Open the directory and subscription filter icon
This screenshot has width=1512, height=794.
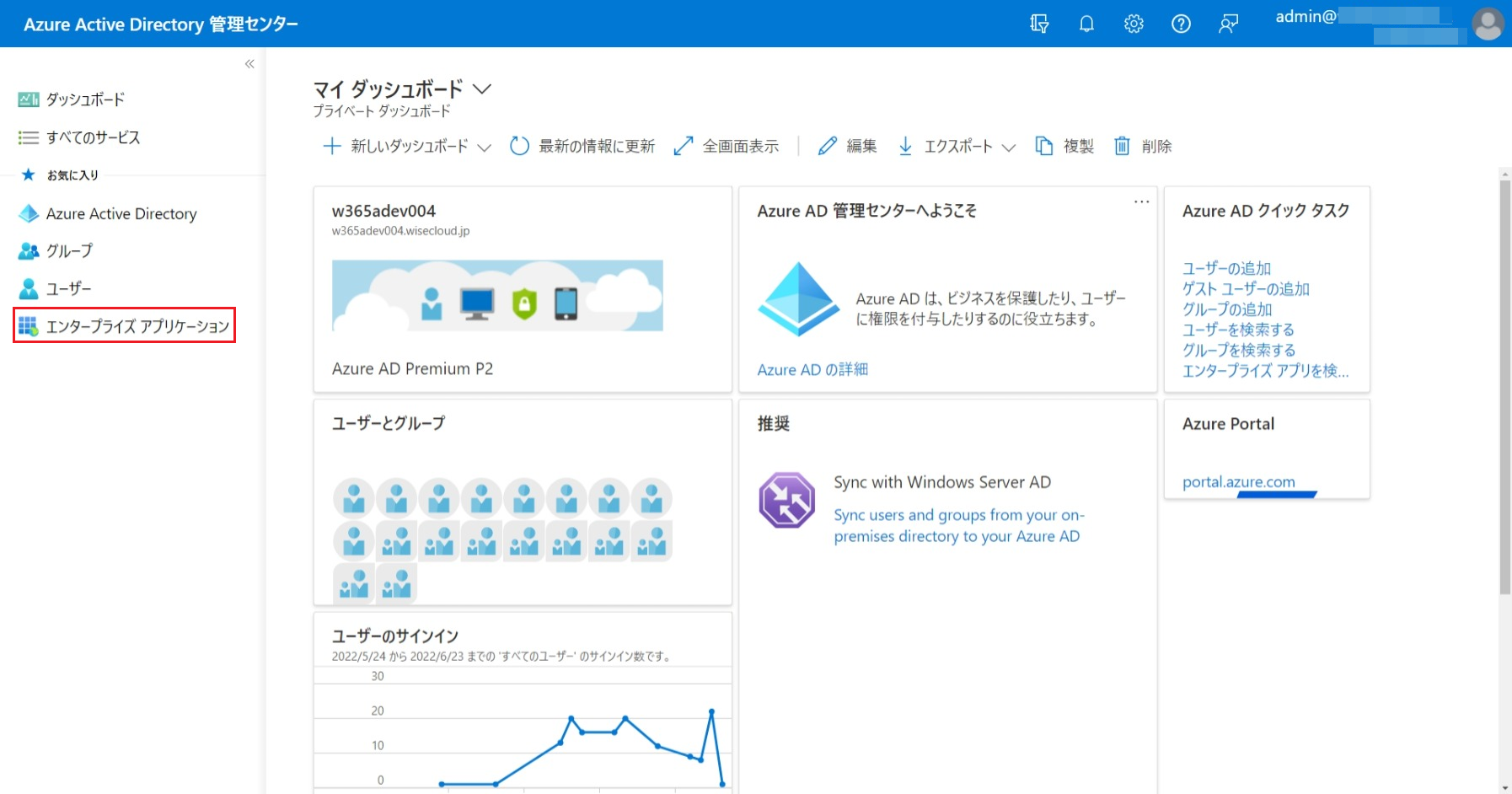(x=1039, y=24)
